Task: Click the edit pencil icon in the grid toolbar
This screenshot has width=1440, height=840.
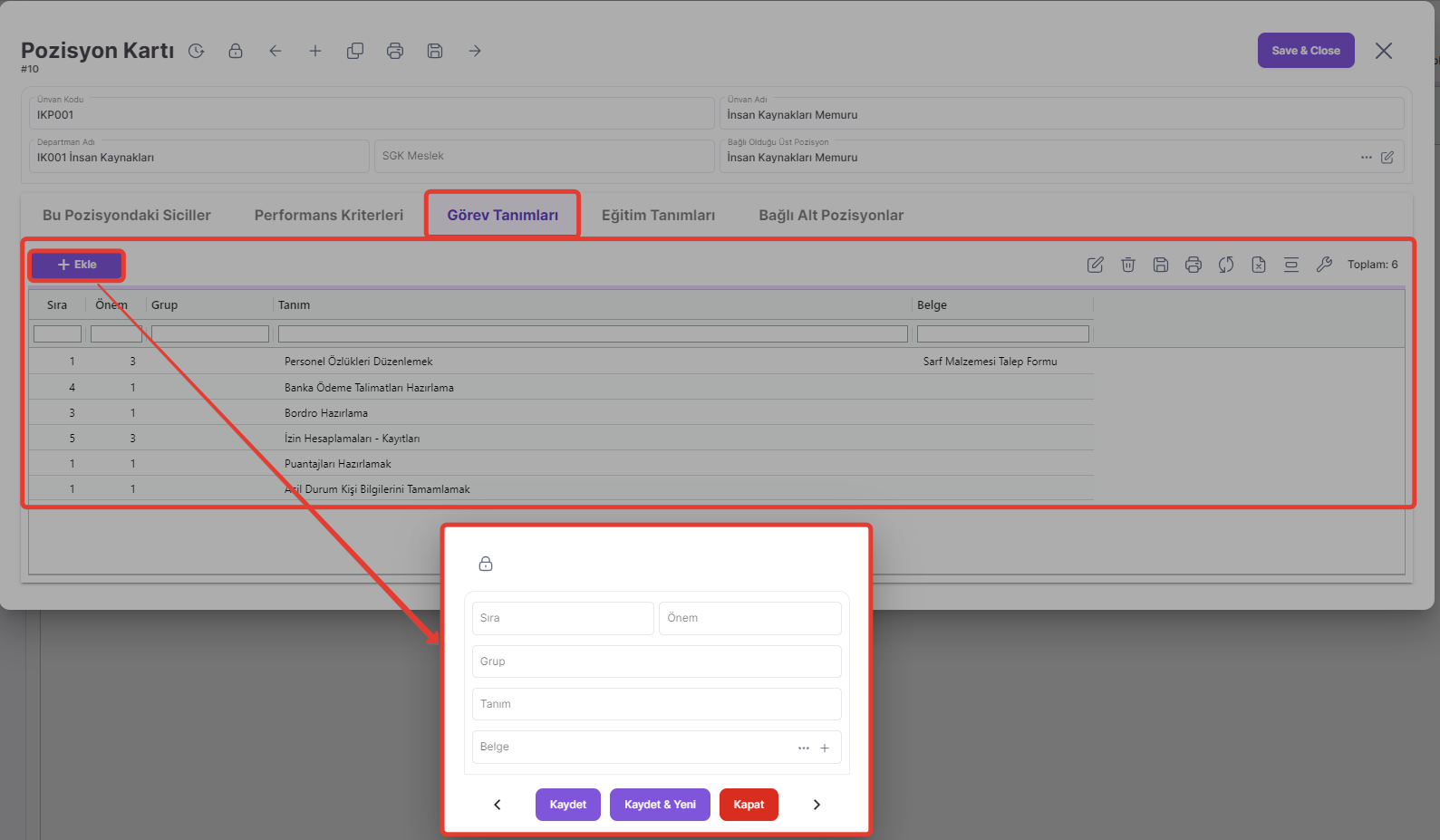Action: (1096, 265)
